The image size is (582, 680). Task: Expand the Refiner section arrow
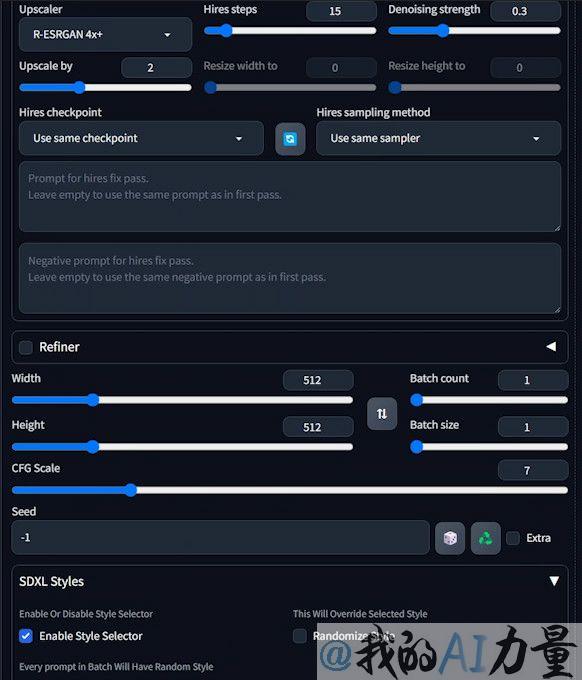pyautogui.click(x=551, y=347)
